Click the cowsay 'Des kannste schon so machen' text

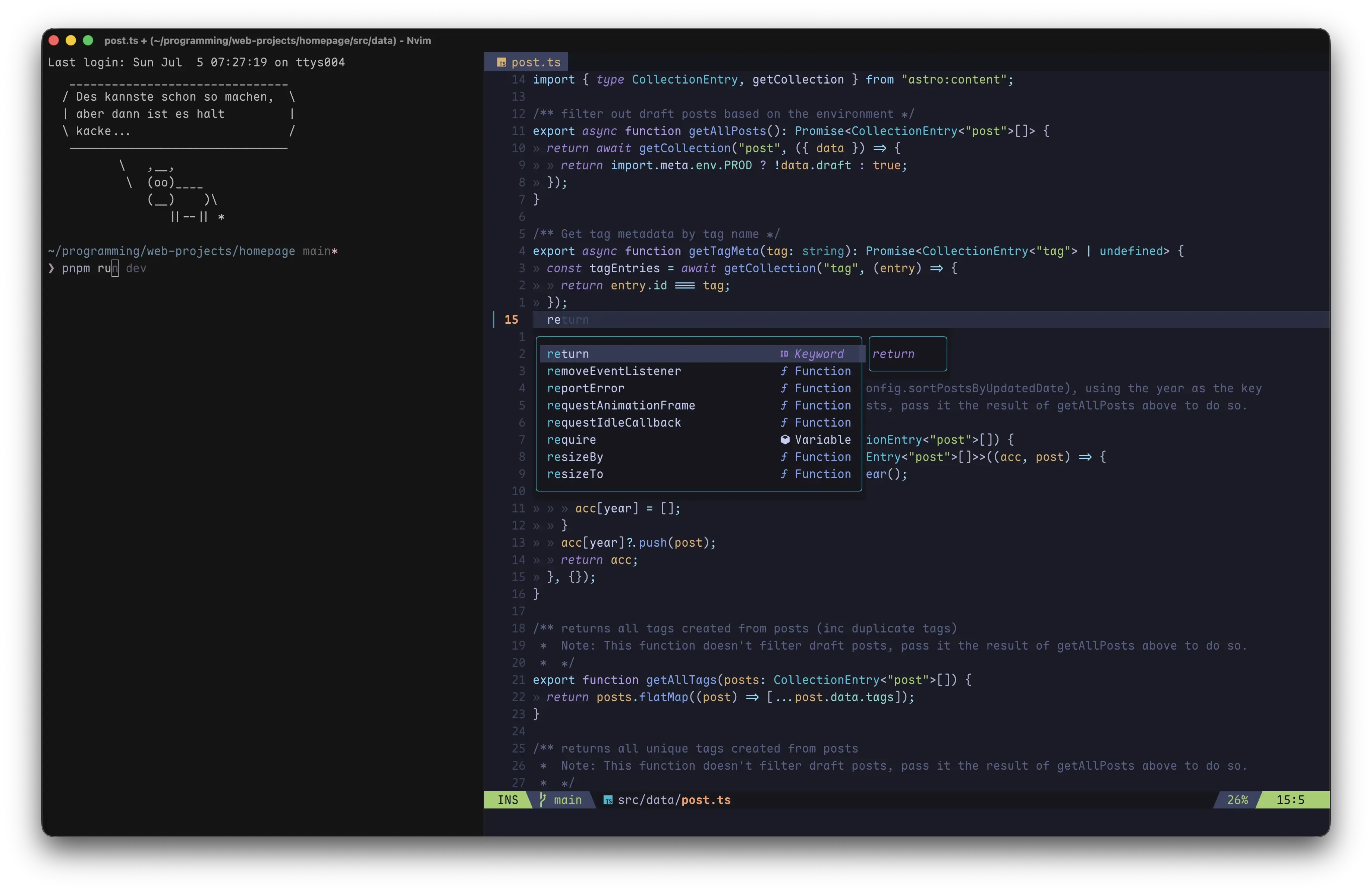click(x=175, y=97)
